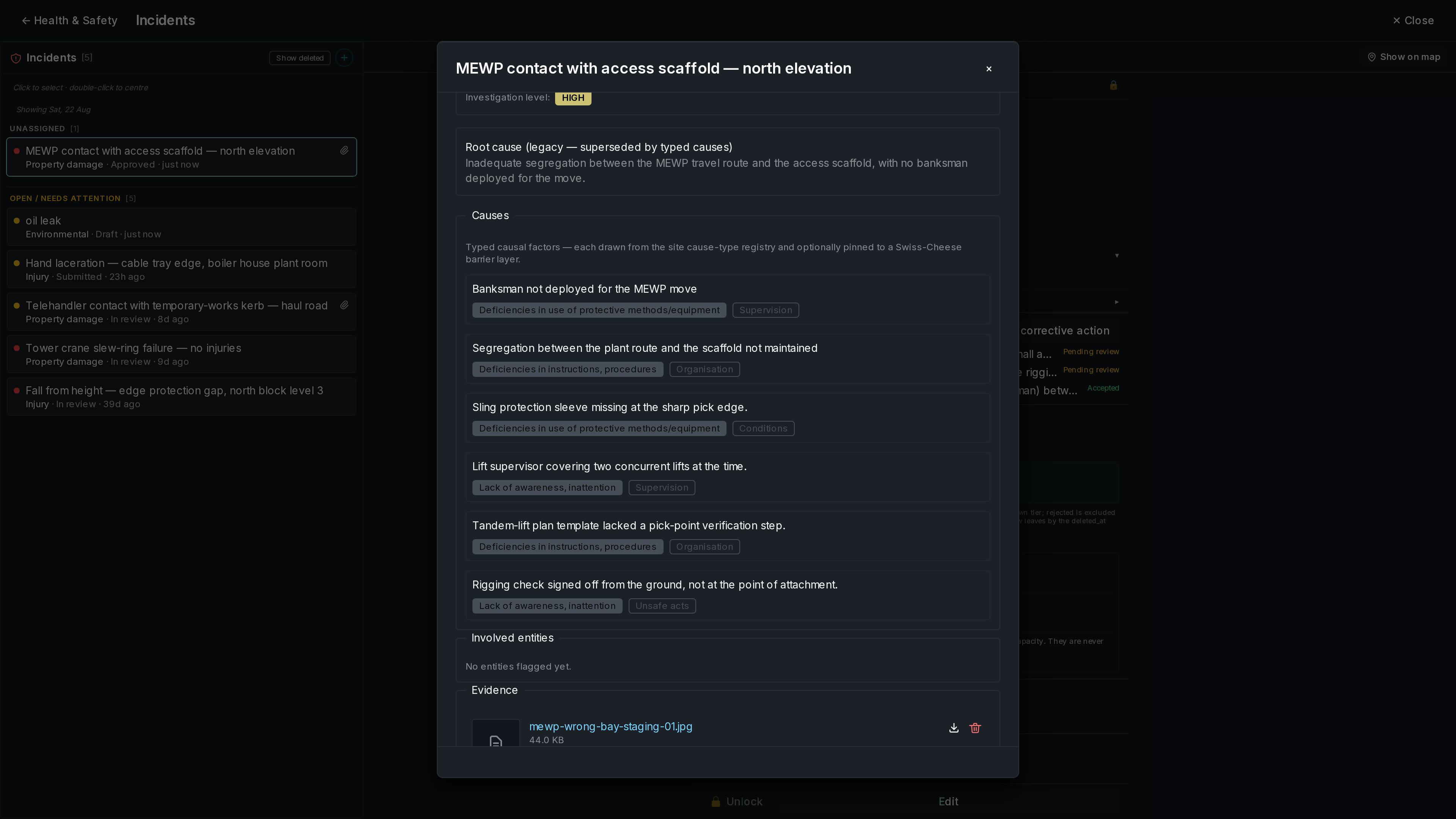Select Tandem-lift plan template cause text
This screenshot has height=819, width=1456.
click(629, 526)
